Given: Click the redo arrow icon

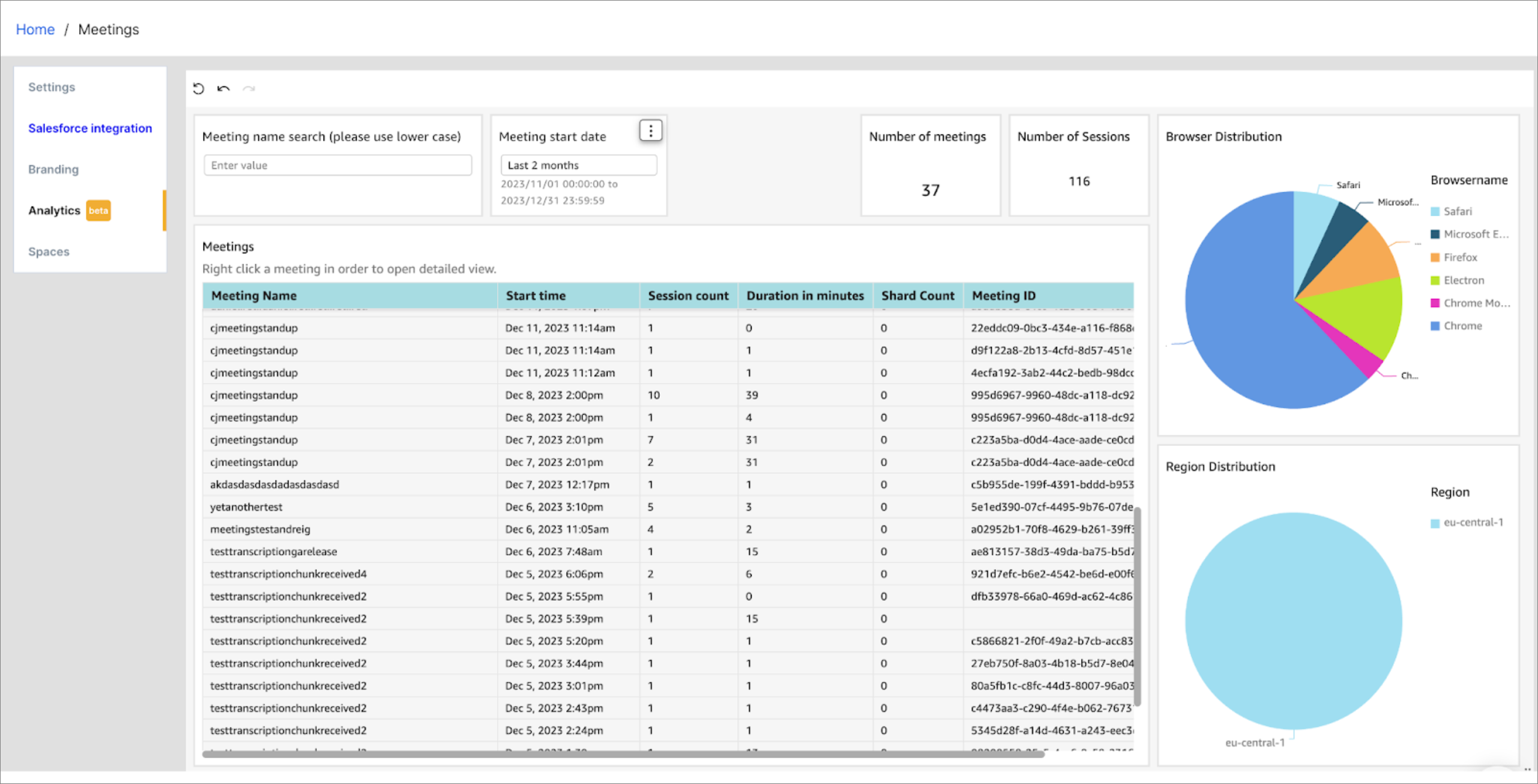Looking at the screenshot, I should click(x=249, y=89).
